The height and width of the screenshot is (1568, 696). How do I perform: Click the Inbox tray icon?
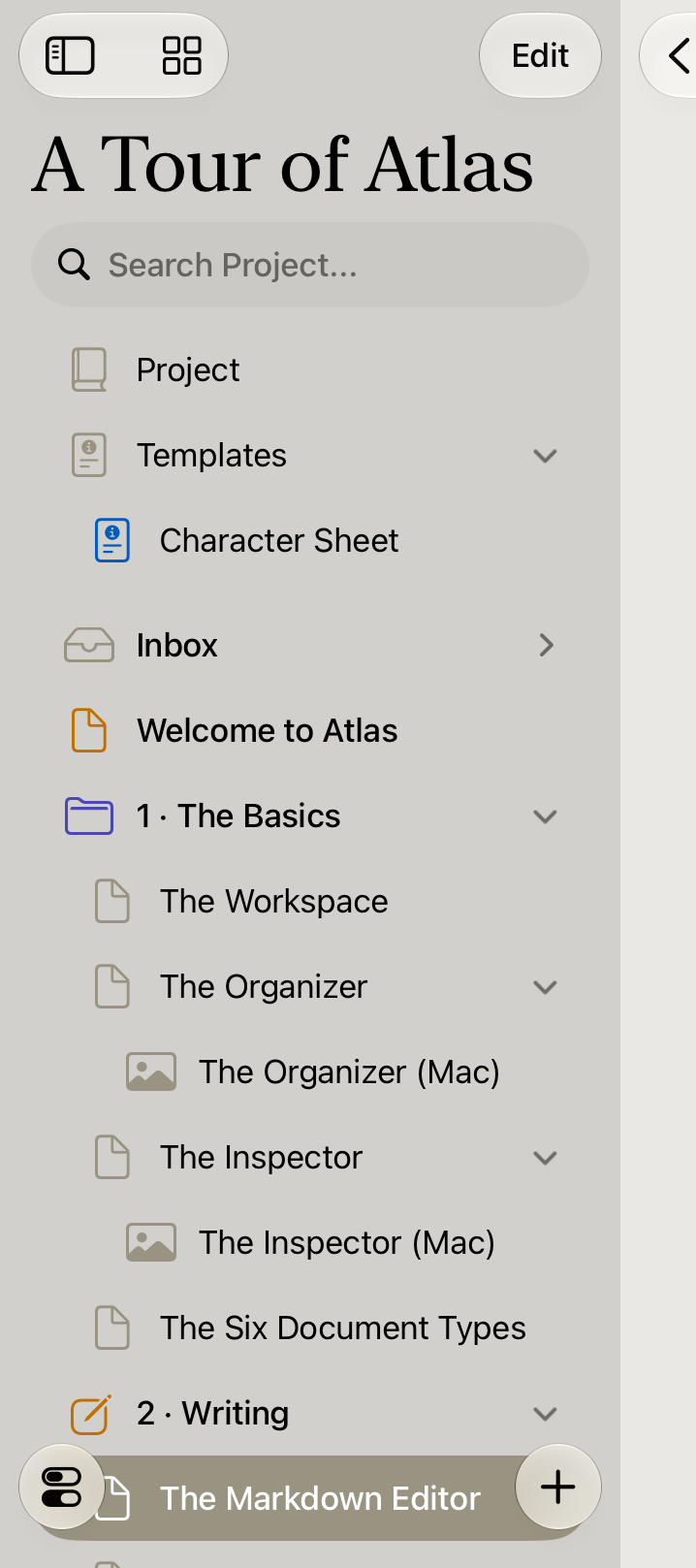89,645
